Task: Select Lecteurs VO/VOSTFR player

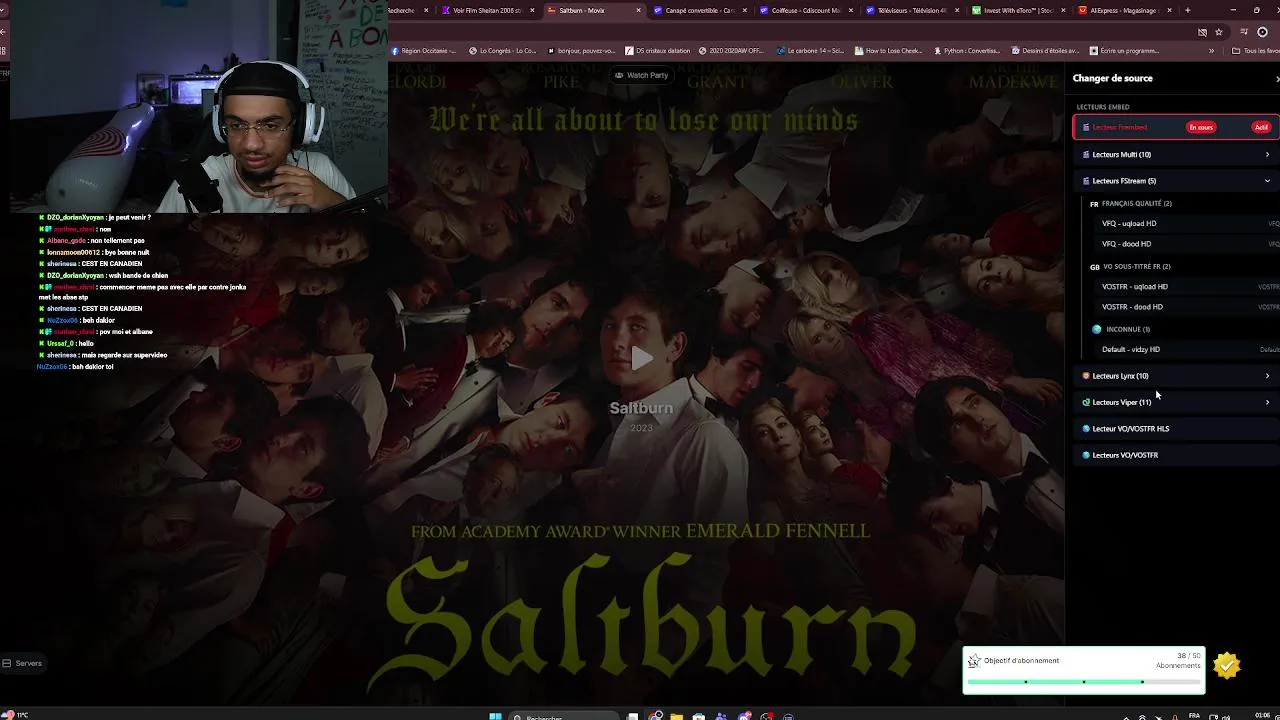Action: click(x=1175, y=455)
